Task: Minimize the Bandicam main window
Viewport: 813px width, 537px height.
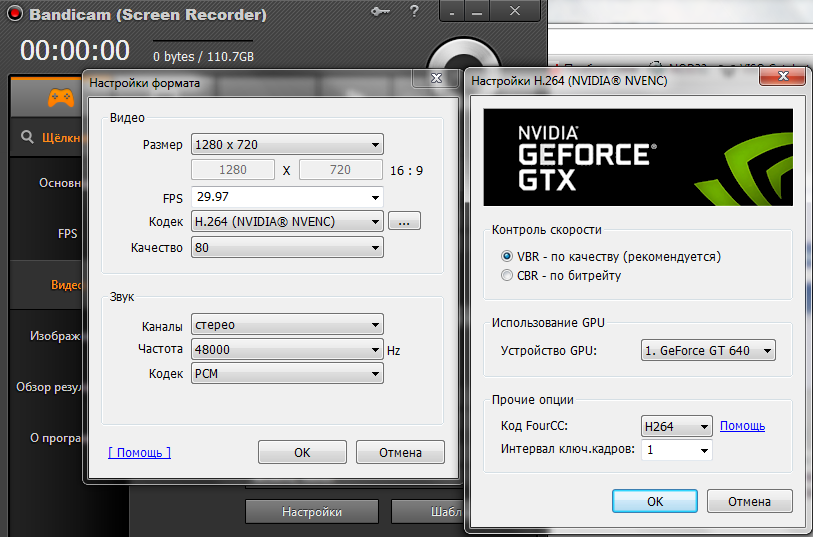Action: click(476, 11)
